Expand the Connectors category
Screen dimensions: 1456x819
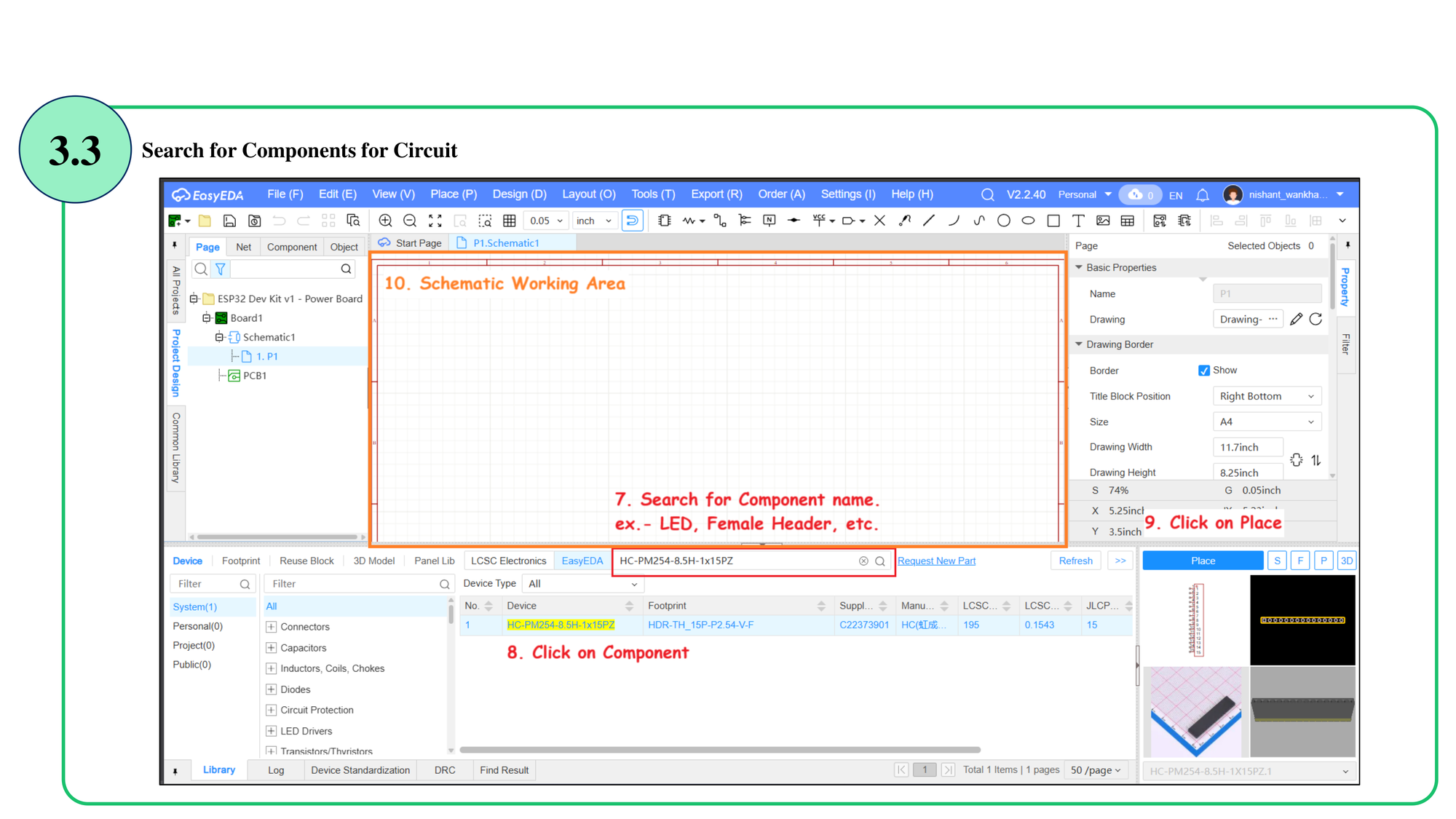click(272, 627)
